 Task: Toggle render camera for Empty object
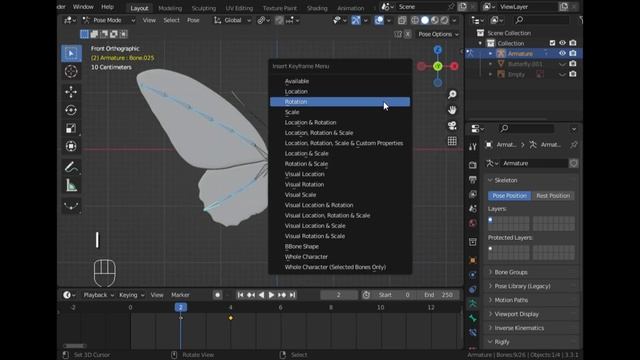(573, 74)
